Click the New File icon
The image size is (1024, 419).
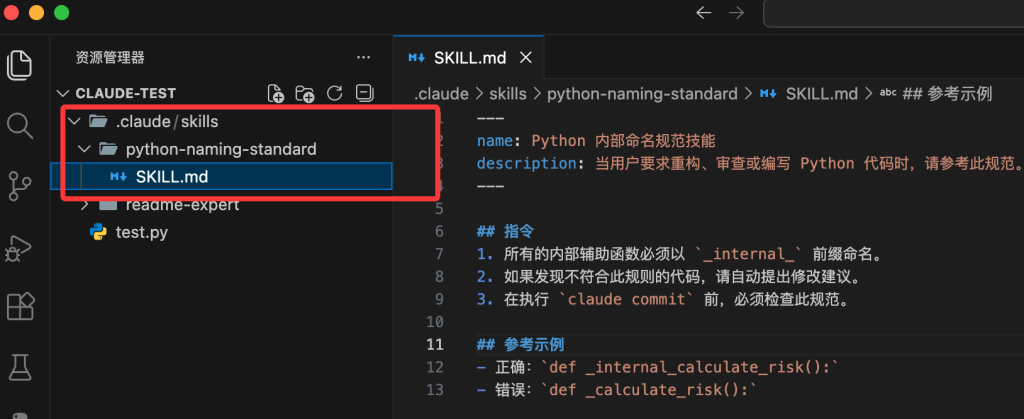276,93
